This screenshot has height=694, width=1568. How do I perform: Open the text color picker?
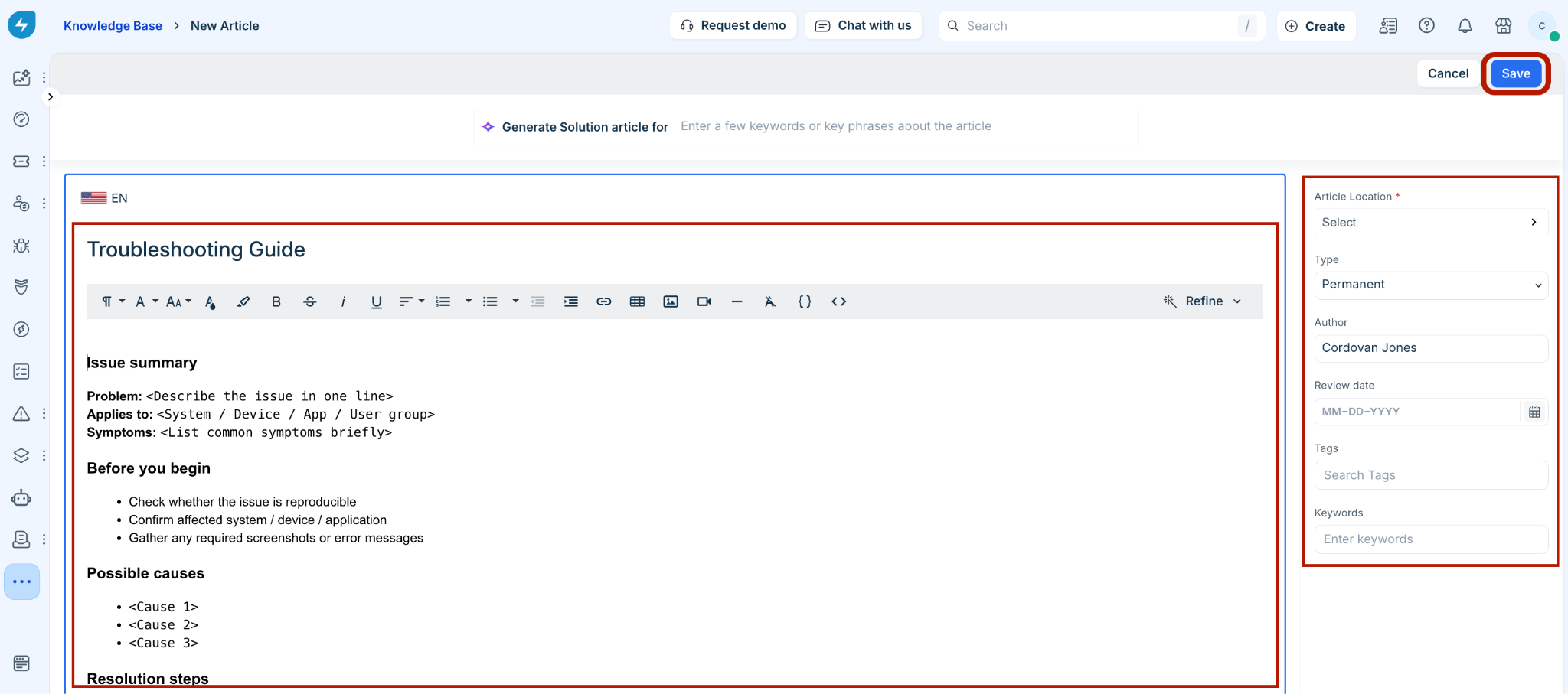tap(211, 301)
